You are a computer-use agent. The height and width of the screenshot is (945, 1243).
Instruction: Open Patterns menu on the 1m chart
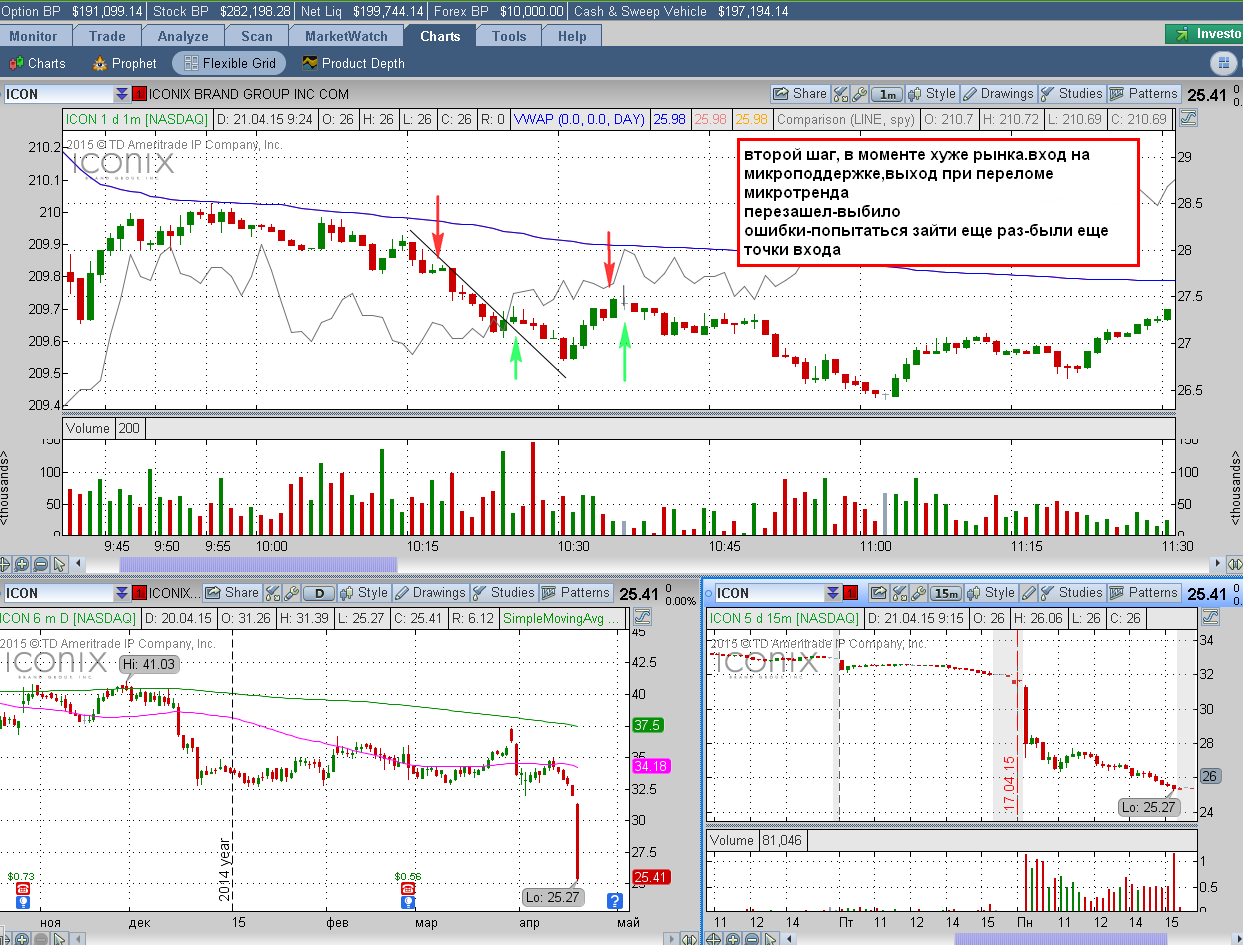tap(1144, 94)
